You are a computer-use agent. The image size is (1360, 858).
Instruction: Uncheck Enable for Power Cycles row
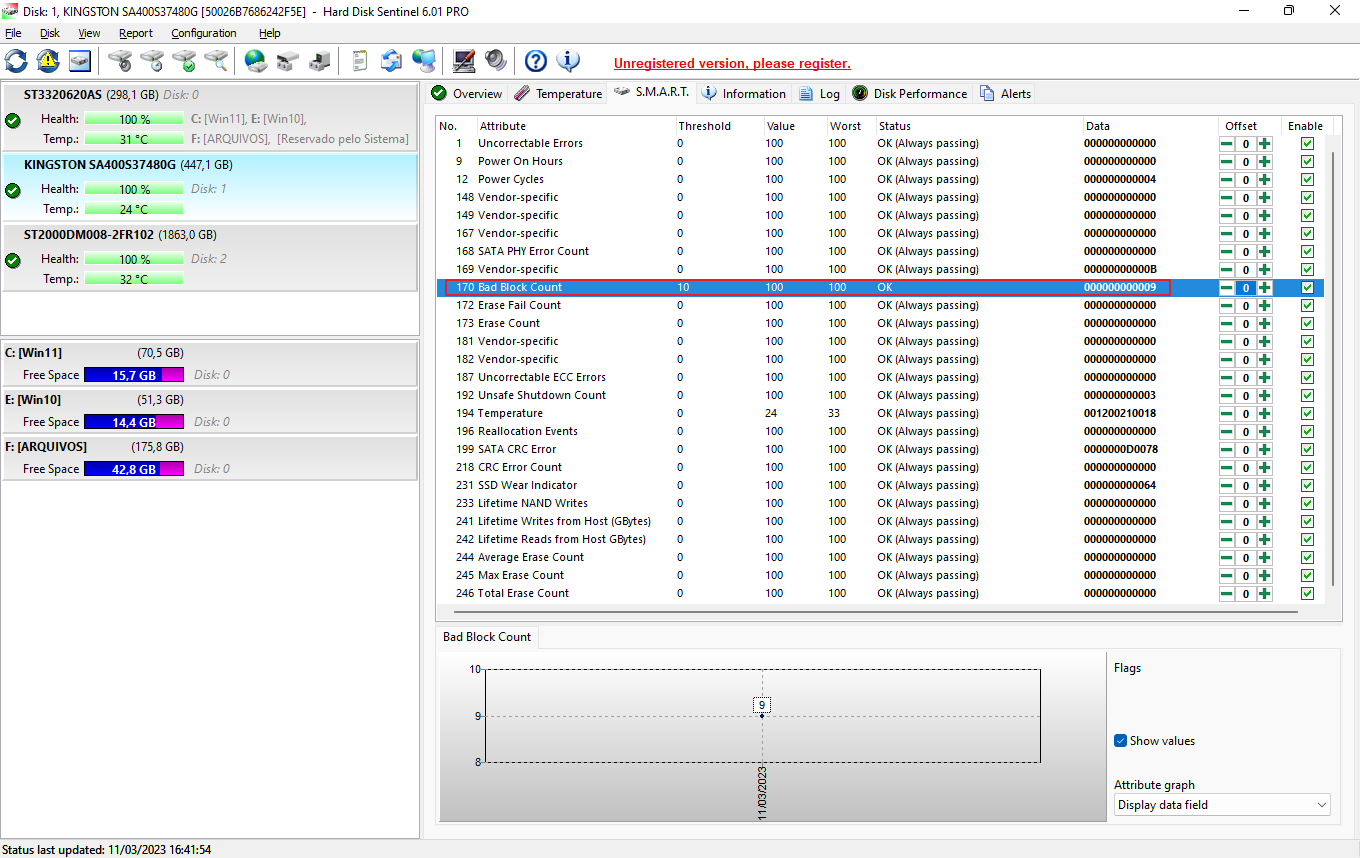[1307, 179]
